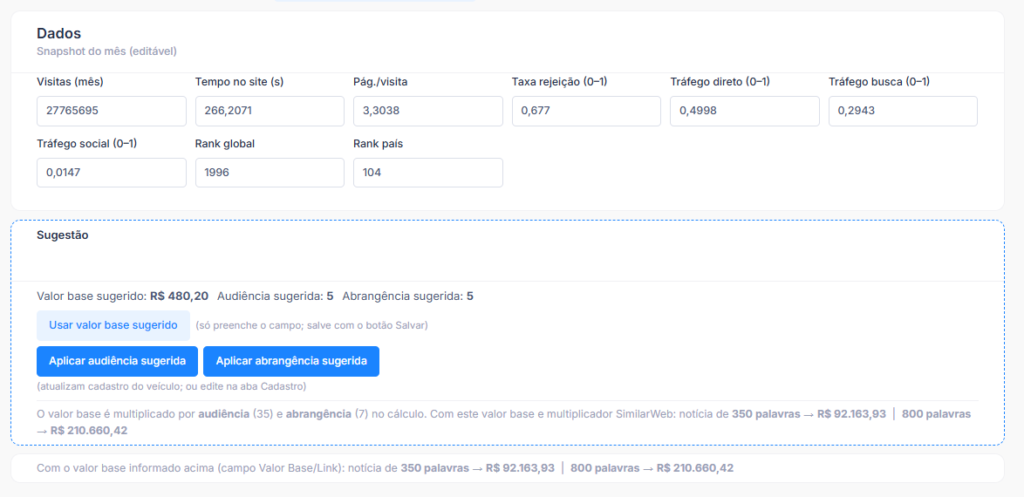Click into Tráfego busca (0–1) input

[902, 111]
